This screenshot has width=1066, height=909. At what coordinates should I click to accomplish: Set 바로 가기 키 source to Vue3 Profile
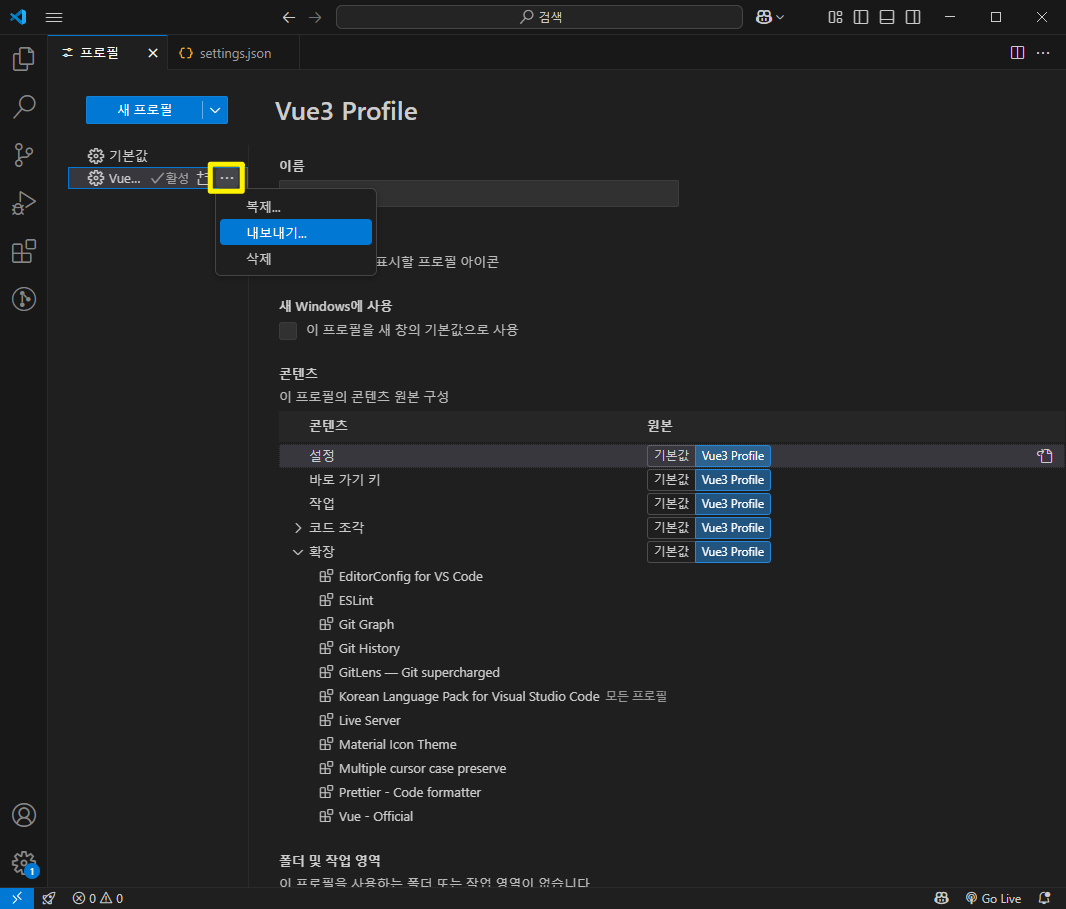[732, 480]
